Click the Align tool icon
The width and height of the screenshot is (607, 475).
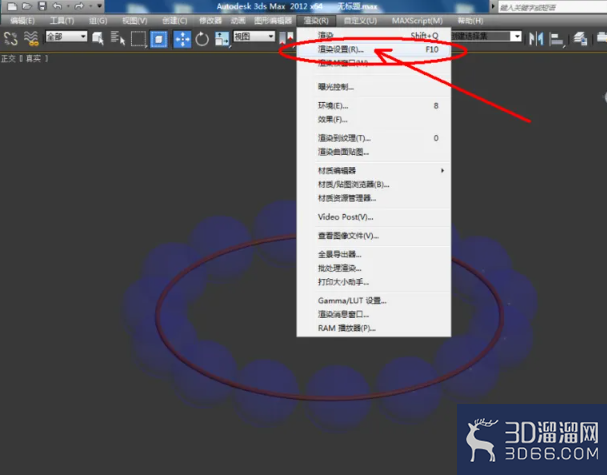(x=556, y=39)
